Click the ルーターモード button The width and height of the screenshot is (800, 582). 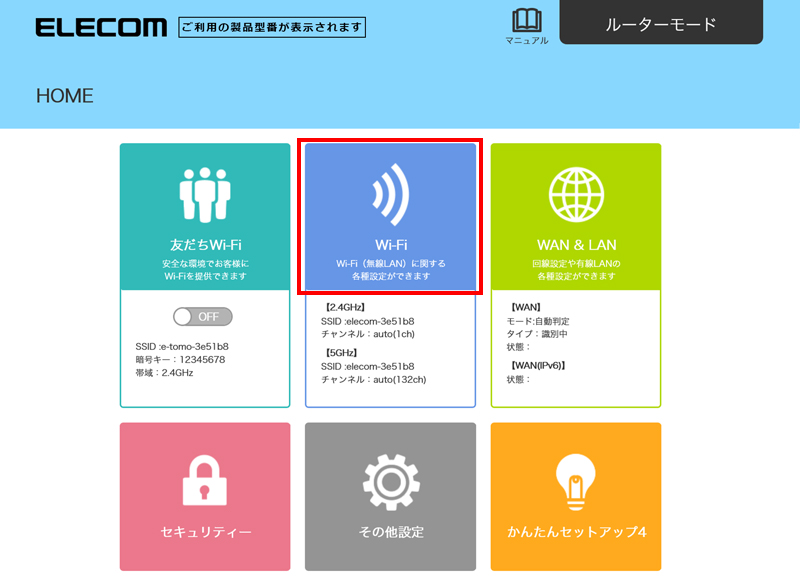[x=661, y=22]
